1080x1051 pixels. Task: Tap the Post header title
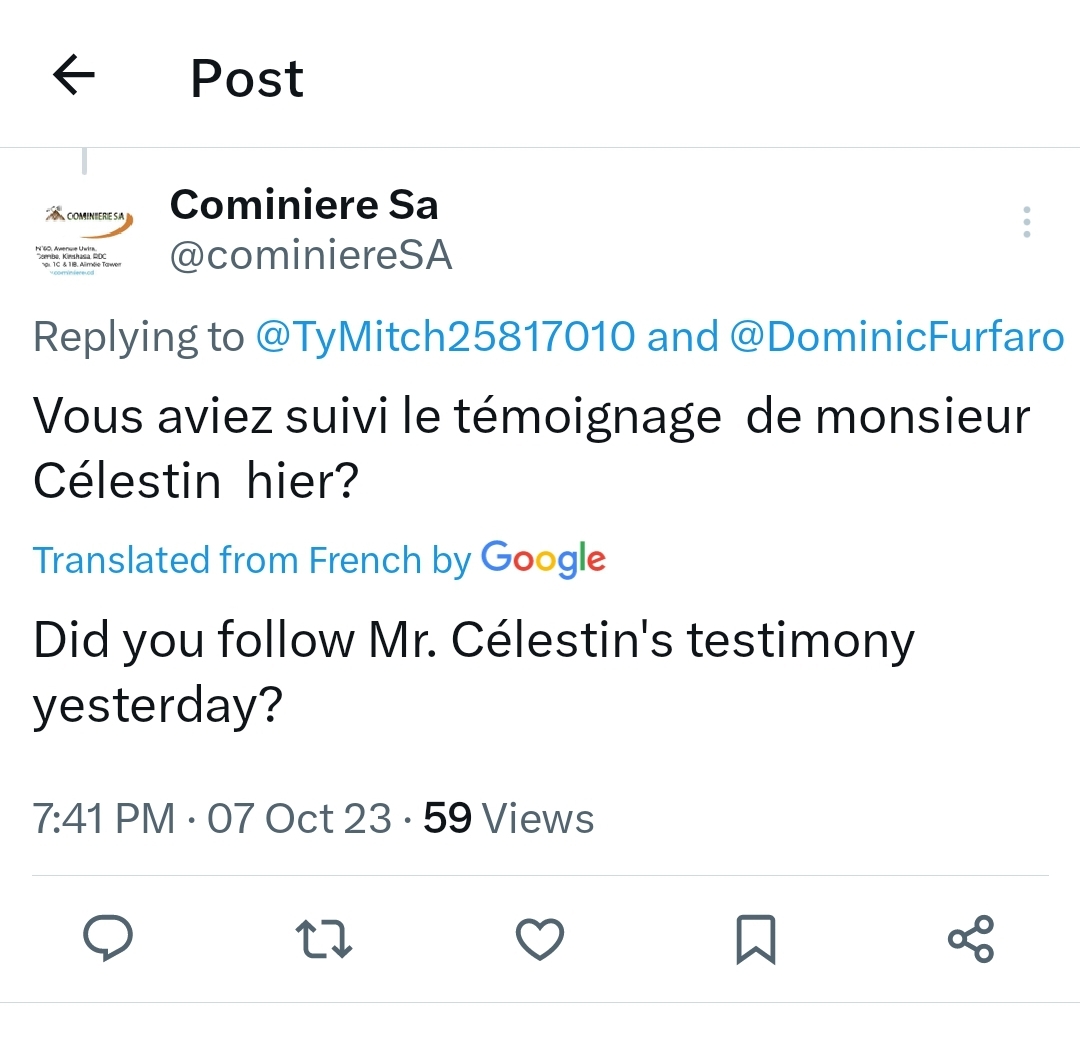click(247, 78)
